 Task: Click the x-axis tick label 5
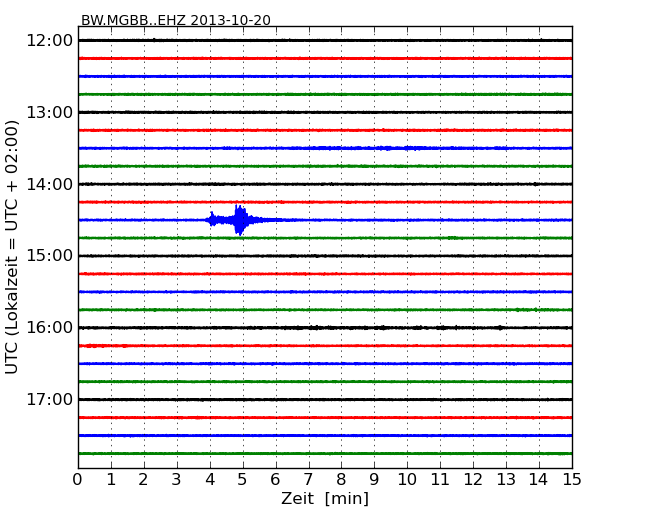pyautogui.click(x=243, y=480)
